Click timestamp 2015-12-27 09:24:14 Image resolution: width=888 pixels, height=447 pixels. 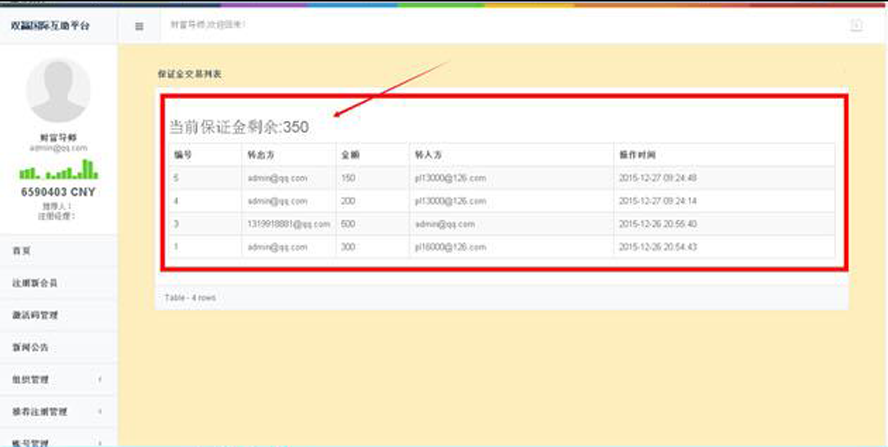point(658,201)
